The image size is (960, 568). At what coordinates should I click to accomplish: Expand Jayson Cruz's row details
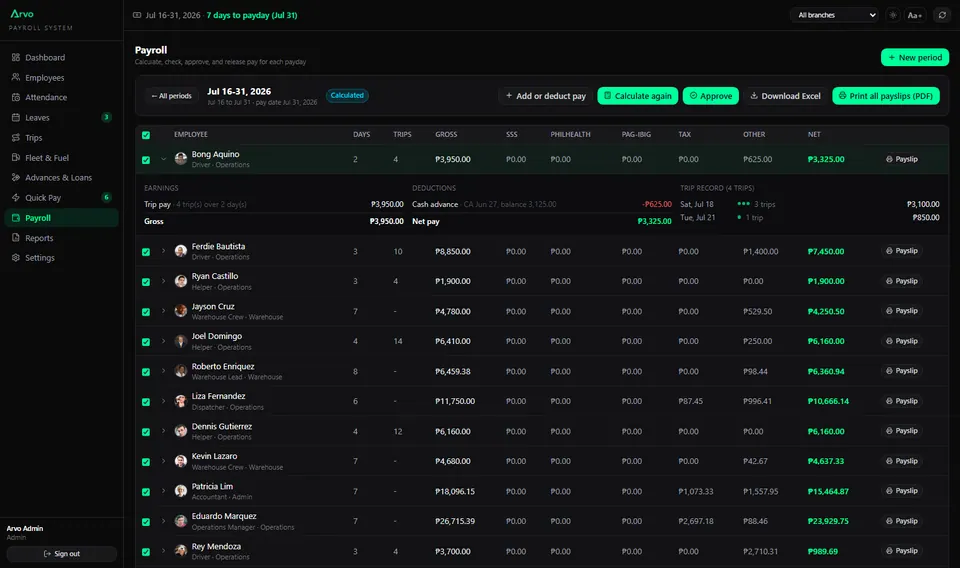(163, 311)
